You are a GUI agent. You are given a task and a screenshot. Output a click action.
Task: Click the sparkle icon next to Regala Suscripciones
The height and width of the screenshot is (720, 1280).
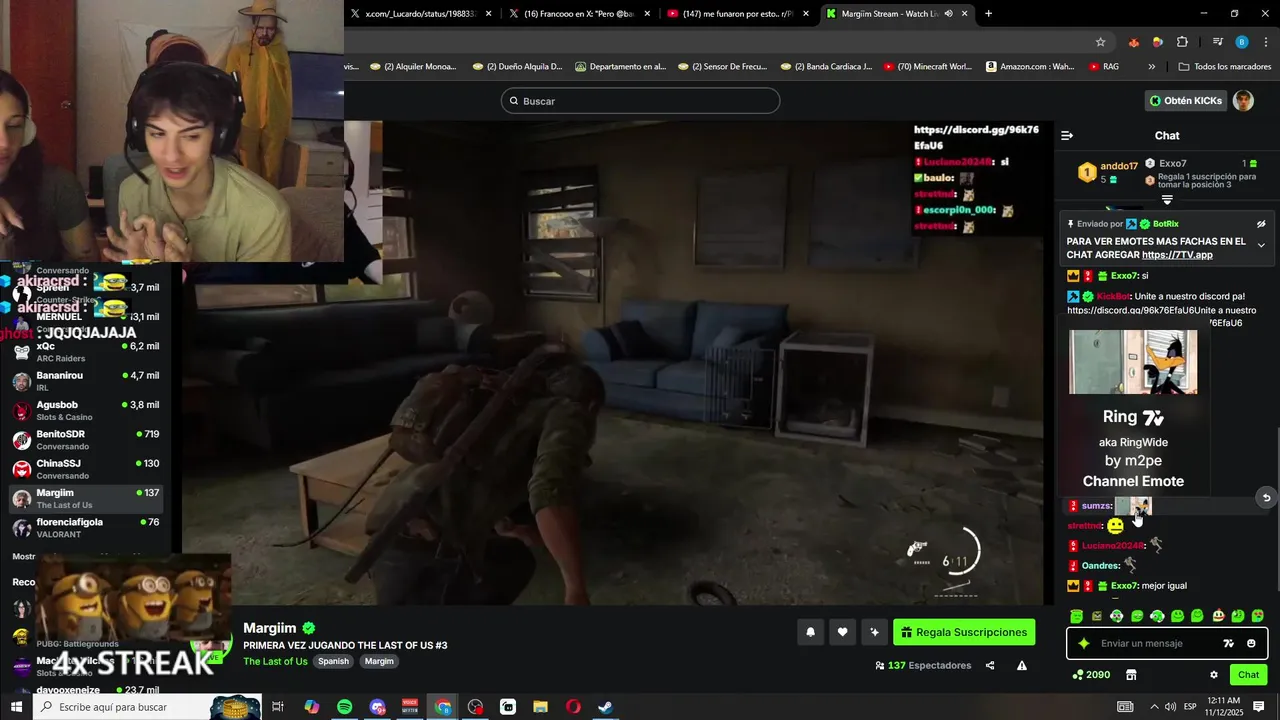[x=875, y=632]
